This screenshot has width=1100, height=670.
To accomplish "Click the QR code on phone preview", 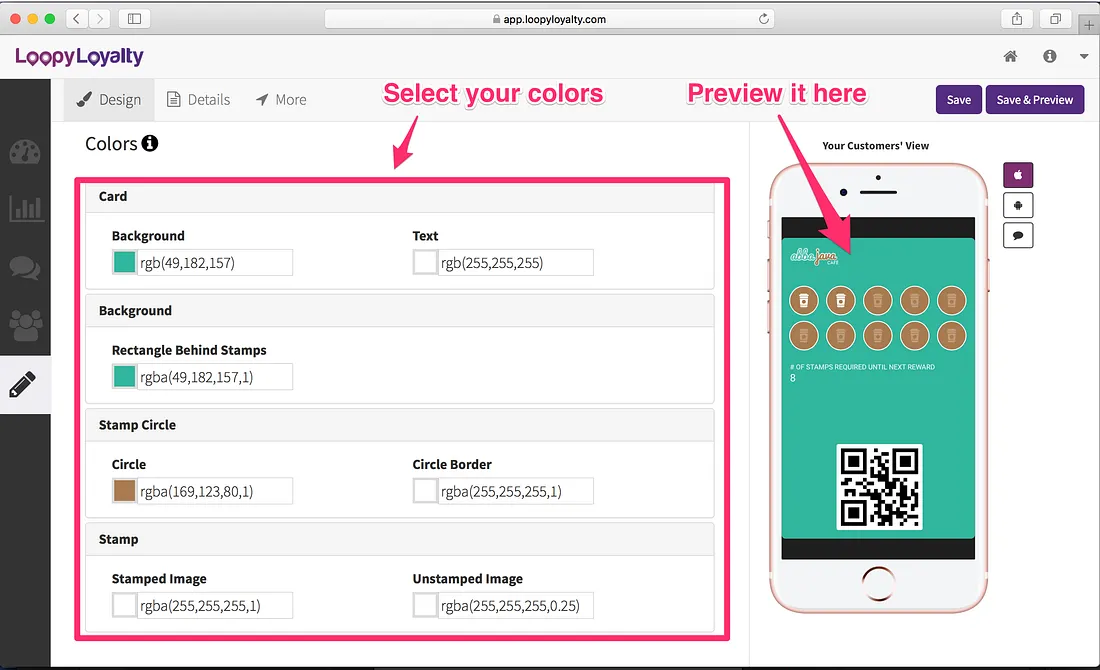I will tap(879, 487).
